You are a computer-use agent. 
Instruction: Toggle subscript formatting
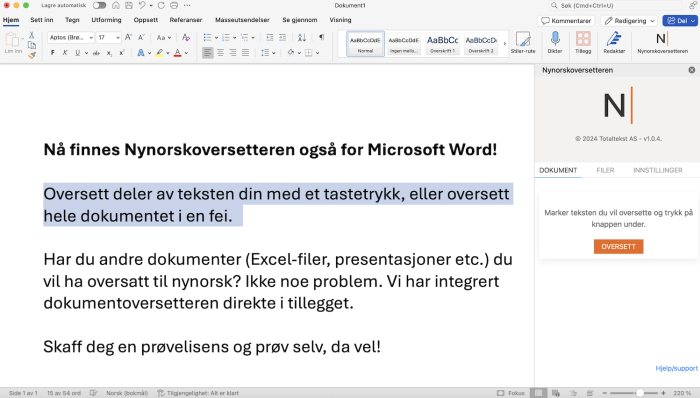[x=109, y=53]
